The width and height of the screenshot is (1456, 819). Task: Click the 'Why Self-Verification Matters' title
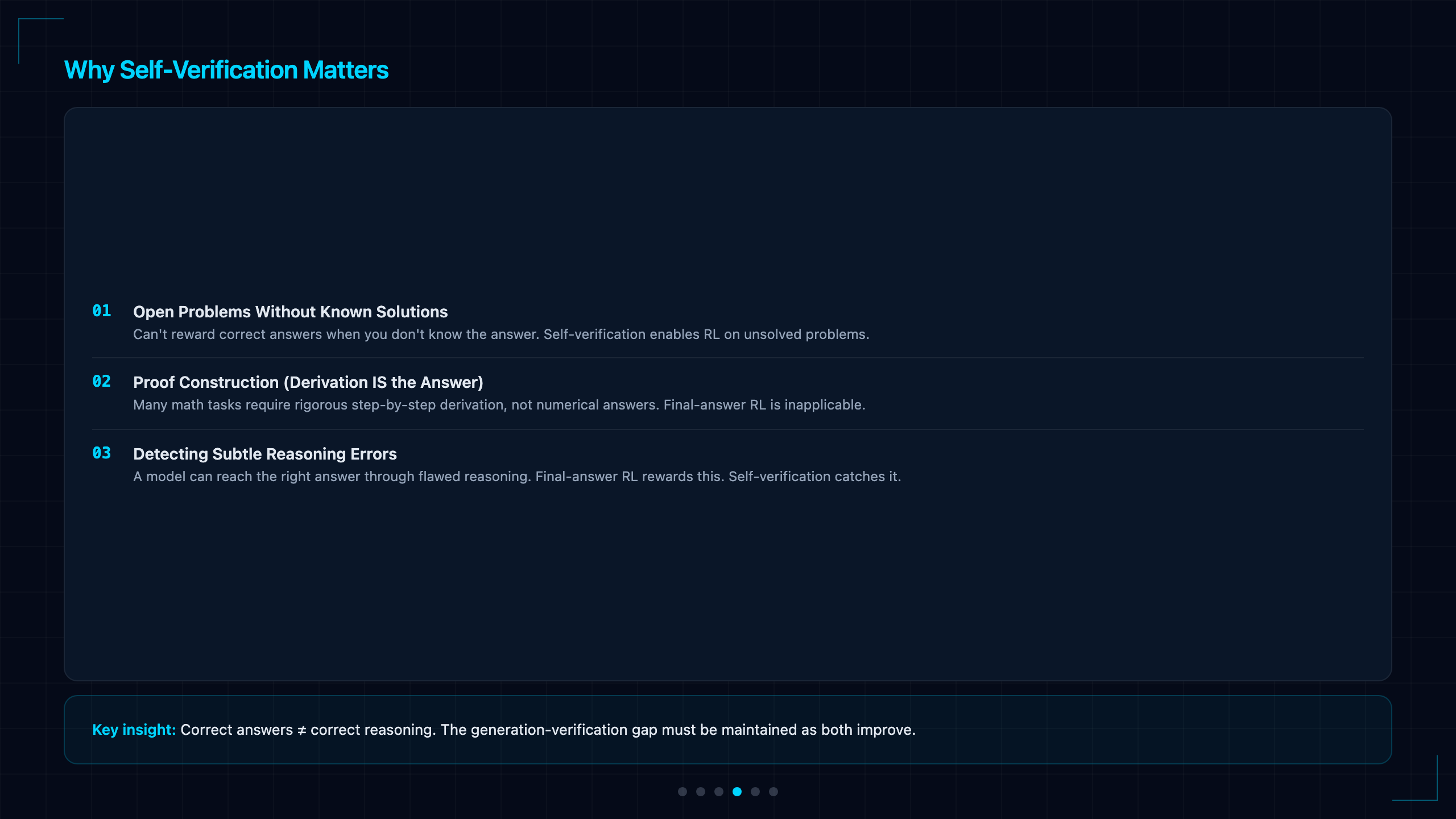pyautogui.click(x=226, y=71)
